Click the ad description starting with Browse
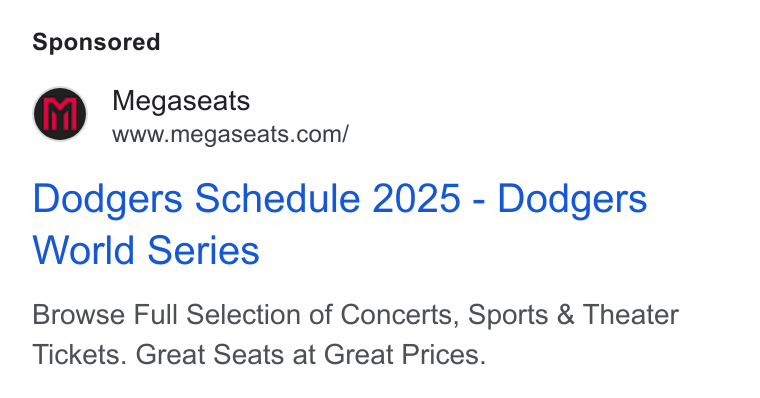Viewport: 760px width, 398px height. [x=355, y=334]
